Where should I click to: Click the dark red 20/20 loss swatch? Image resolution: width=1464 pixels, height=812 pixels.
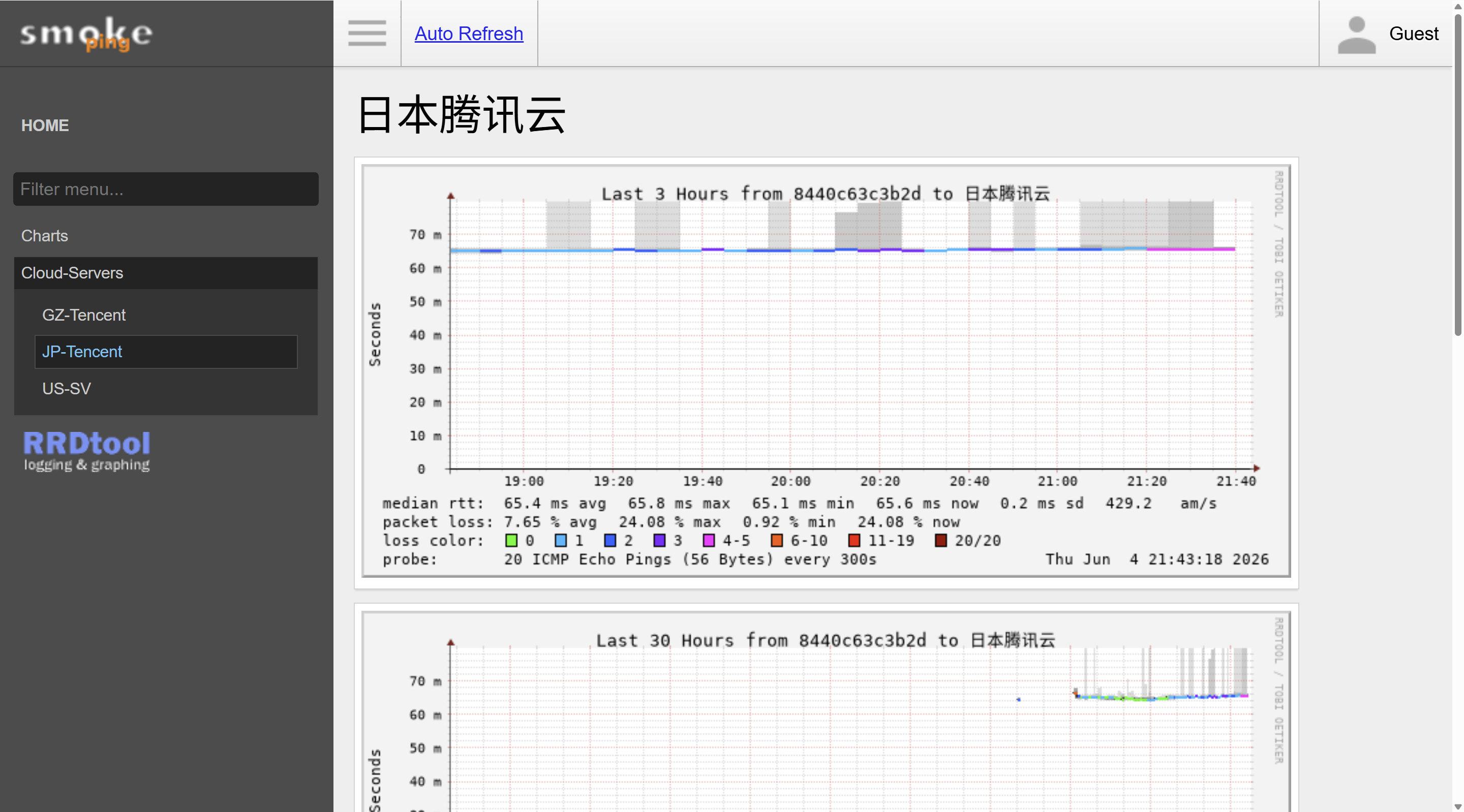[x=941, y=540]
